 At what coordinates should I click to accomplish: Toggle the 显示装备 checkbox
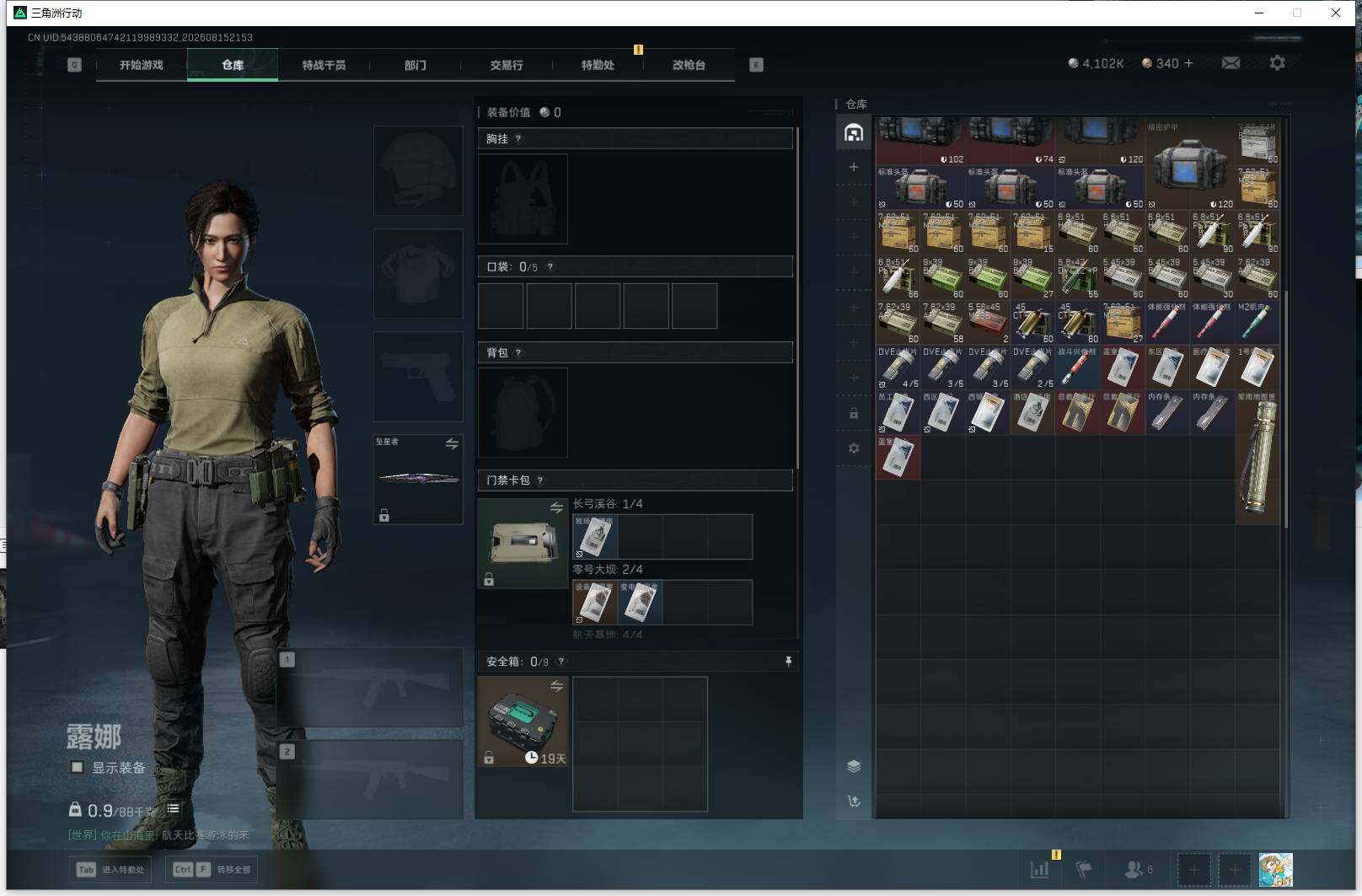pyautogui.click(x=77, y=767)
